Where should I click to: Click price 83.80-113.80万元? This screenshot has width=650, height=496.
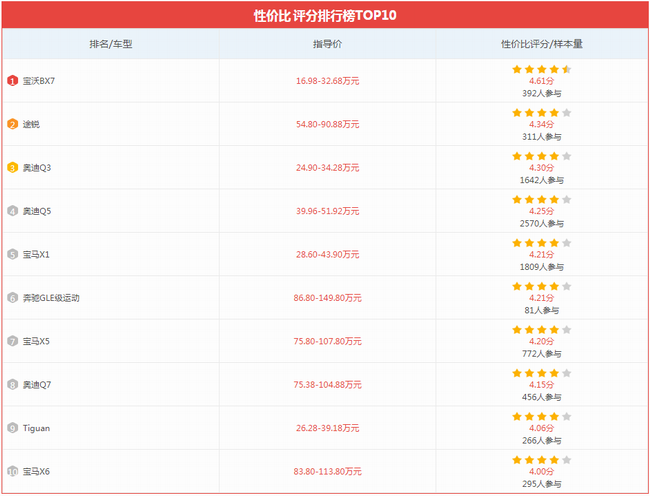327,472
